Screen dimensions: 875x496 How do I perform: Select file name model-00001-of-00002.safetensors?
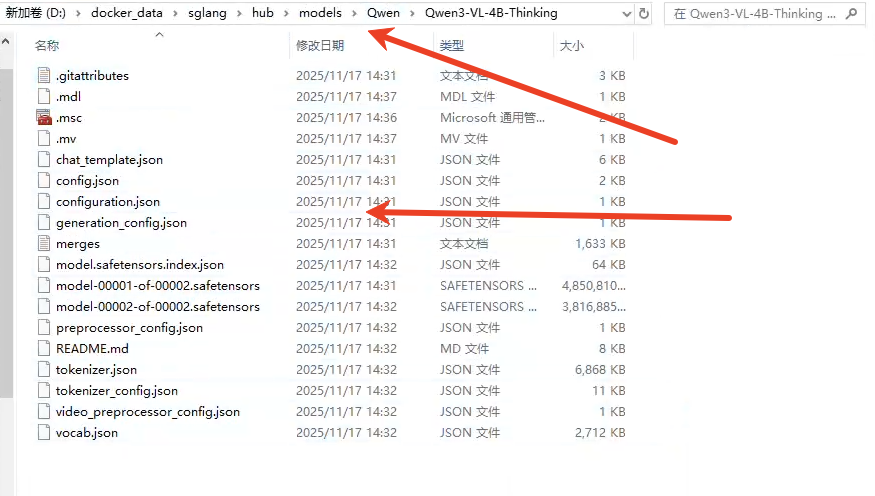tap(158, 286)
